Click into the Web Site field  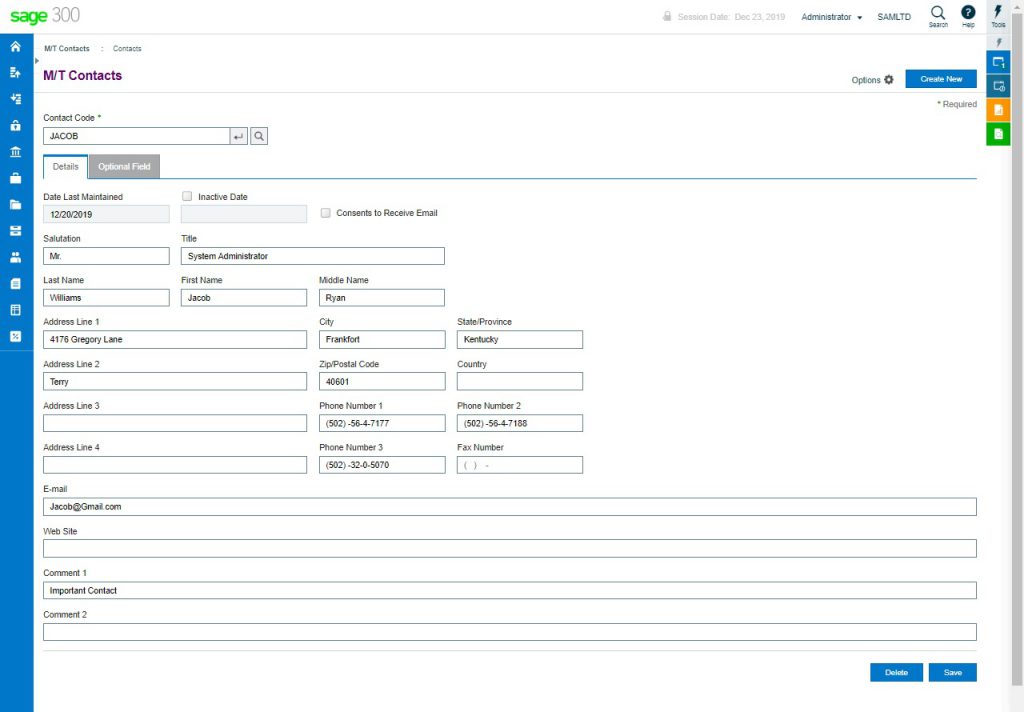click(509, 548)
